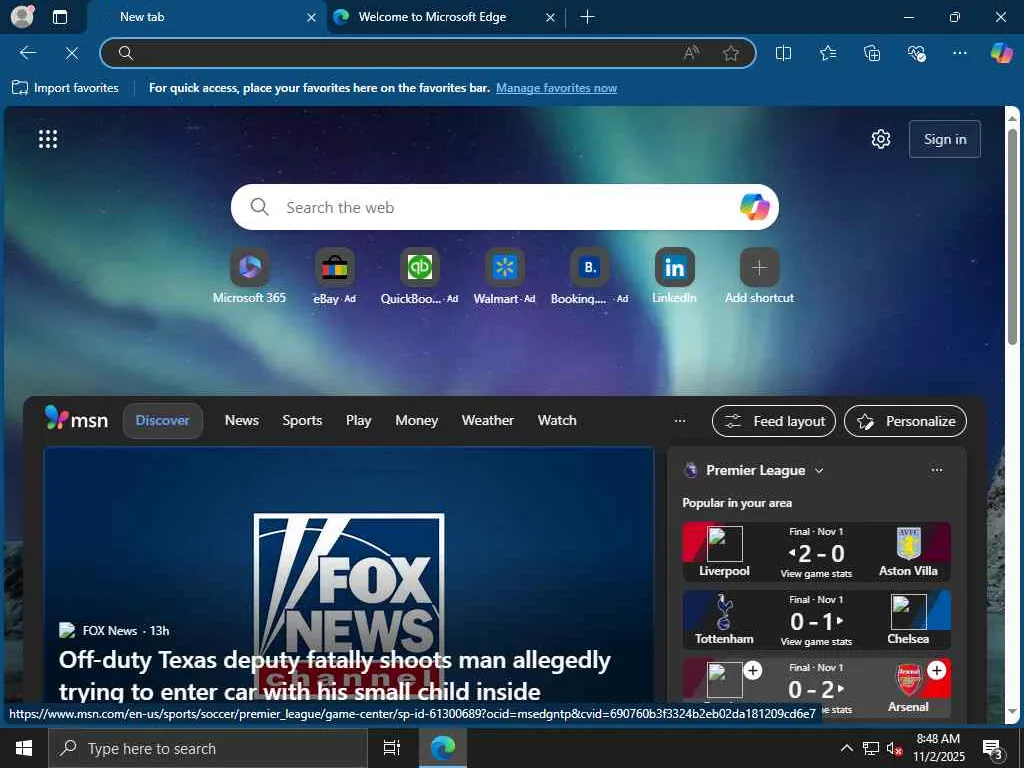Screen dimensions: 1024x768
Task: Close the New tab tab
Action: point(312,18)
